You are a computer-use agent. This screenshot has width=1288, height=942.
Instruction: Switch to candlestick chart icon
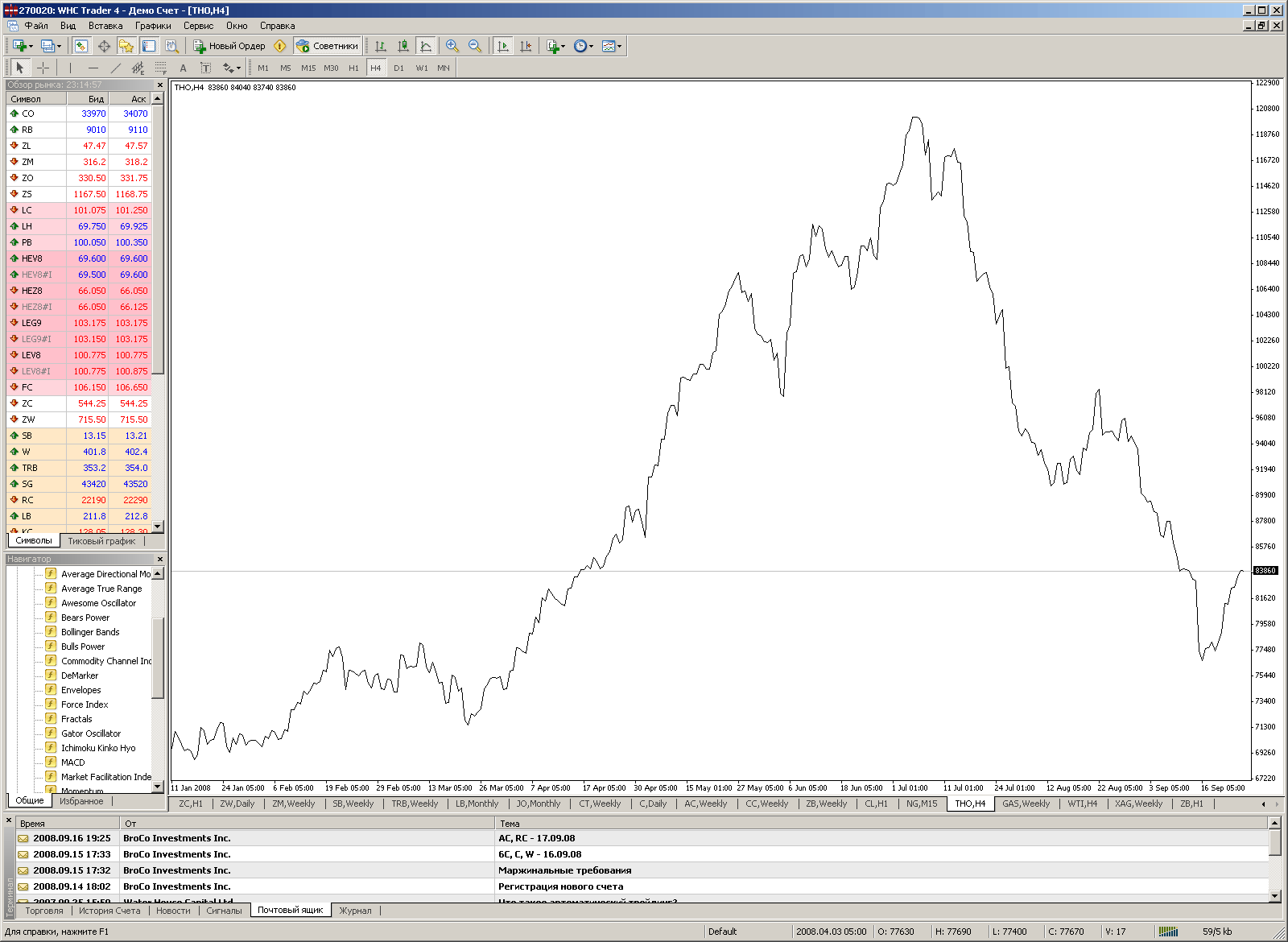point(403,46)
